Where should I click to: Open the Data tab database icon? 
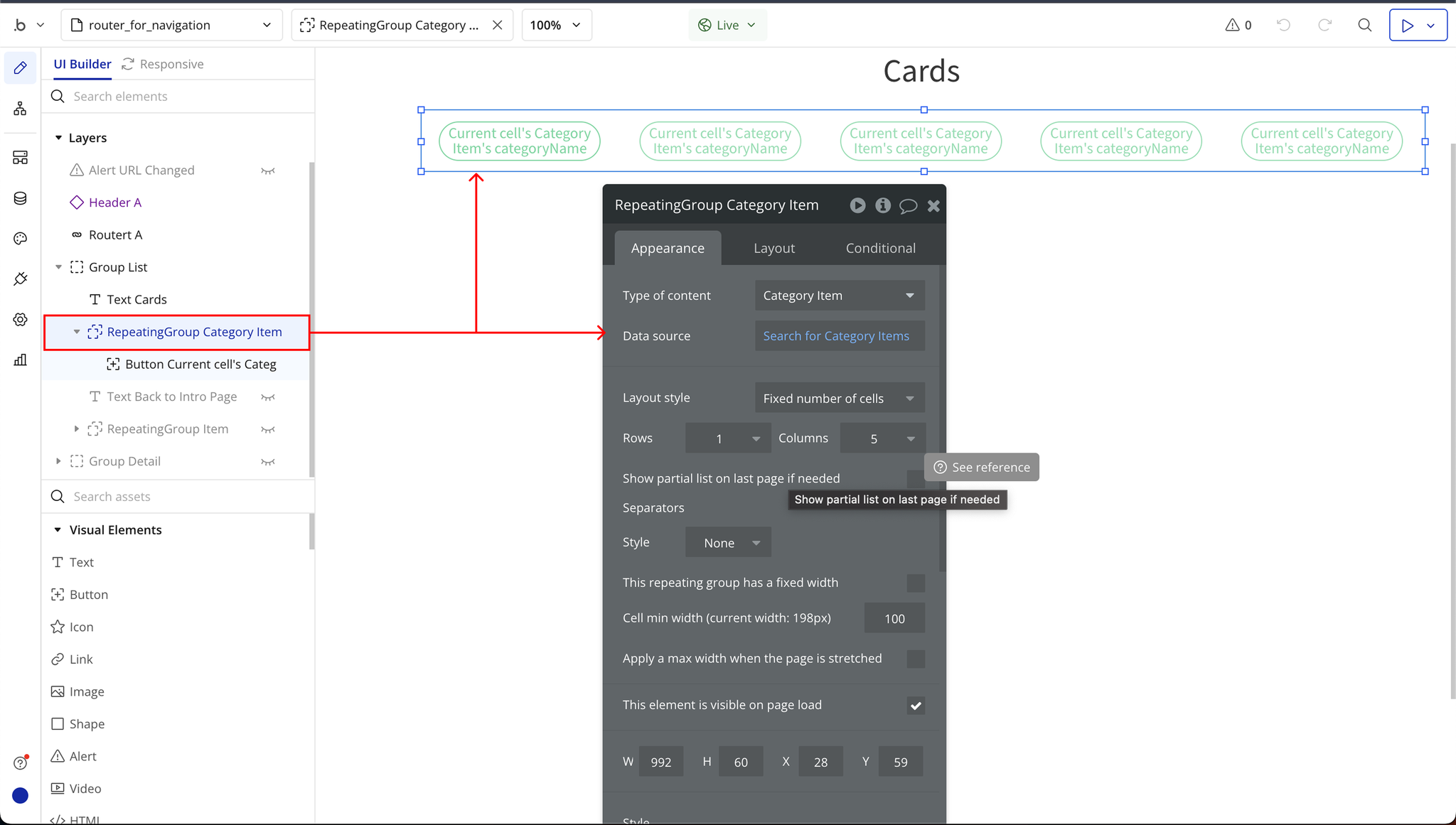coord(20,198)
